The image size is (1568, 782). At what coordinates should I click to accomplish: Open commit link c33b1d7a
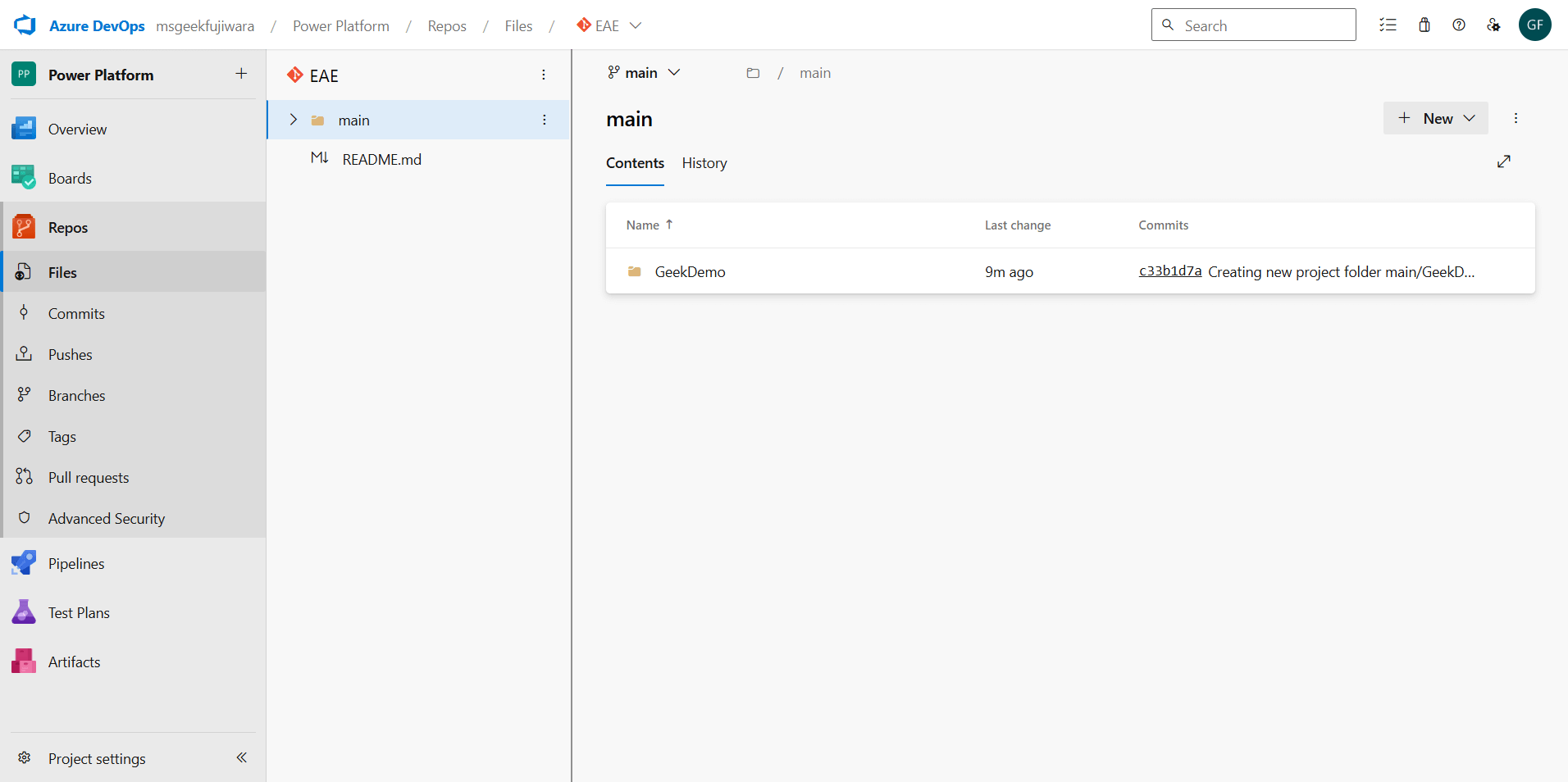coord(1170,271)
